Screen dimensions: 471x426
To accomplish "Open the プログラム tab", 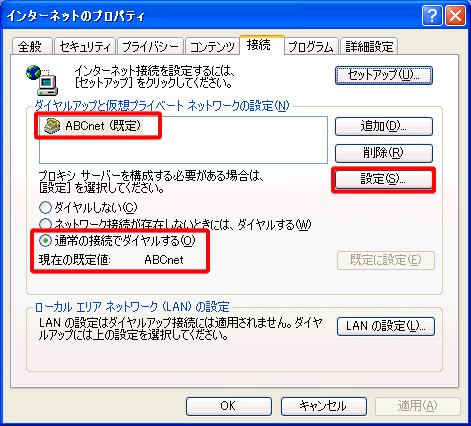I will click(311, 46).
